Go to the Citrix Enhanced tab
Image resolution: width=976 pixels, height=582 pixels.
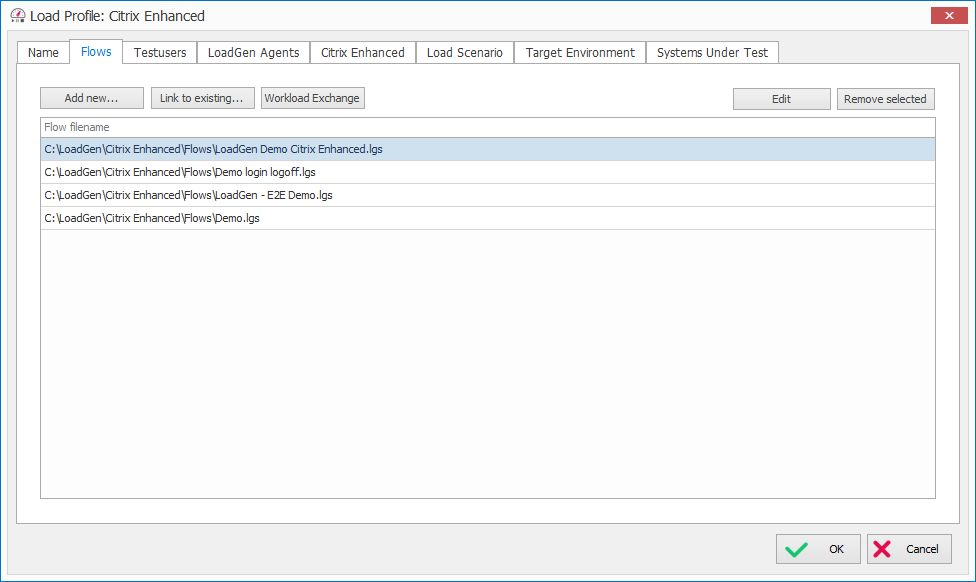[363, 53]
